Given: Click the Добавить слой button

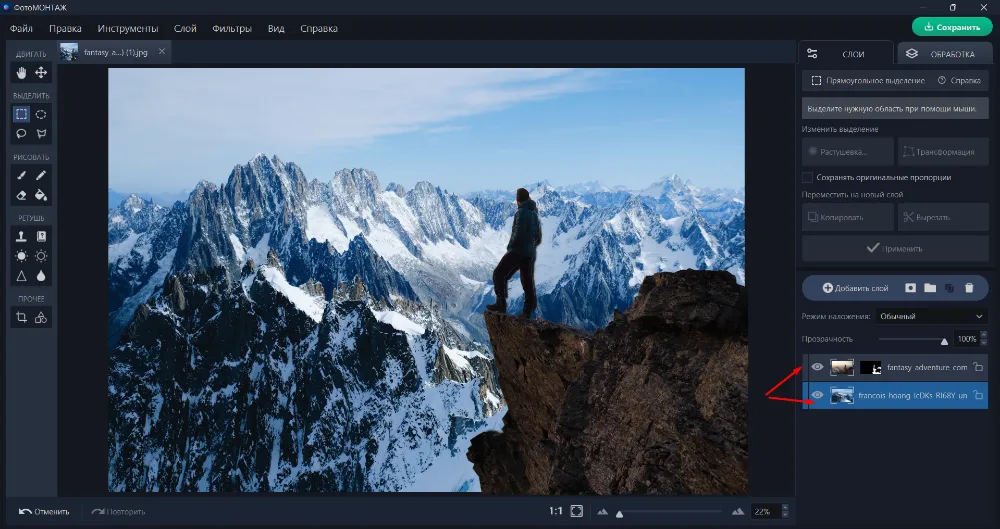Looking at the screenshot, I should (855, 288).
